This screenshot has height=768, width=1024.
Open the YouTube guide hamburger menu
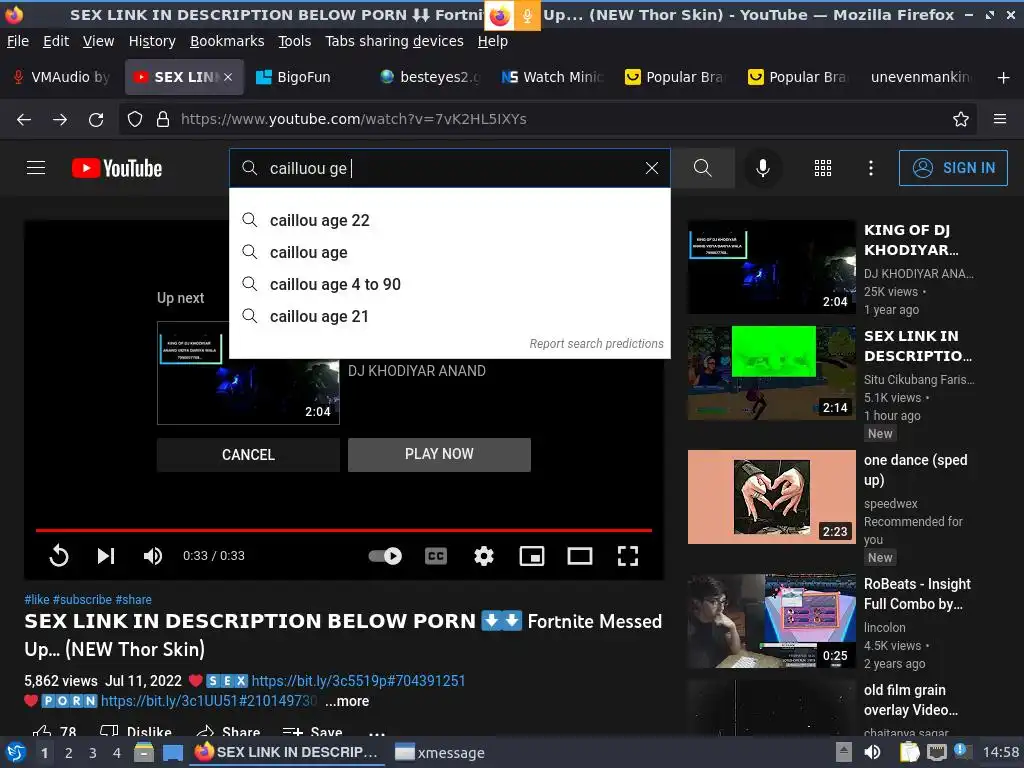pos(36,168)
